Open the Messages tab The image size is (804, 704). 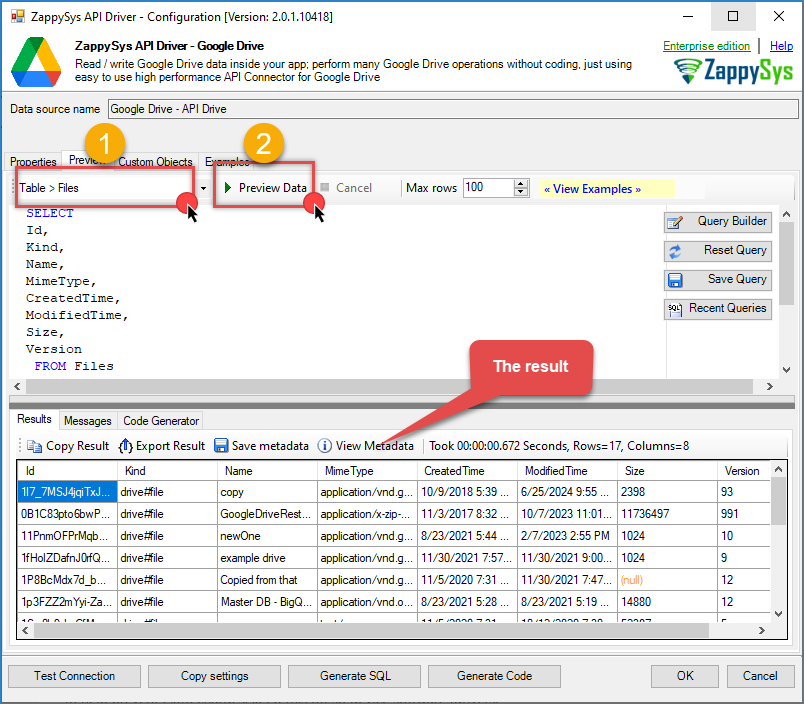click(x=88, y=421)
